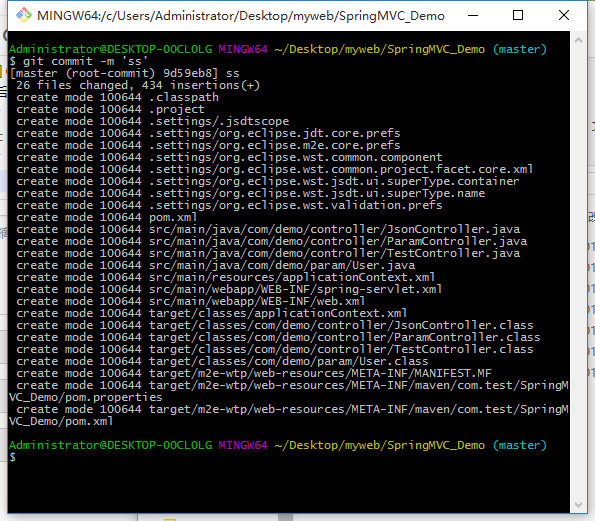Click the (master) branch label in the top prompt
This screenshot has width=595, height=521.
click(x=519, y=49)
